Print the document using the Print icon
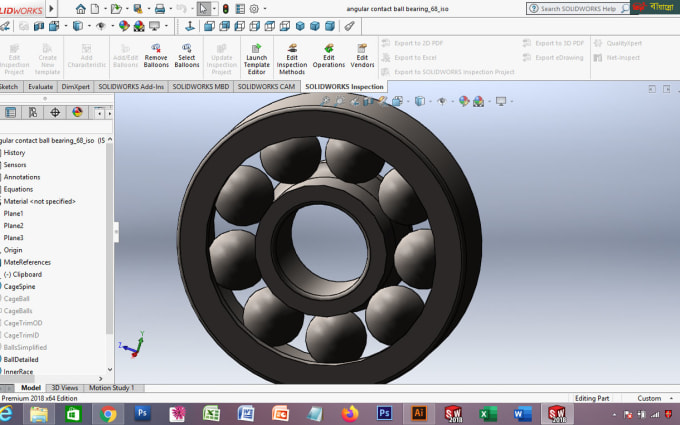 [160, 9]
